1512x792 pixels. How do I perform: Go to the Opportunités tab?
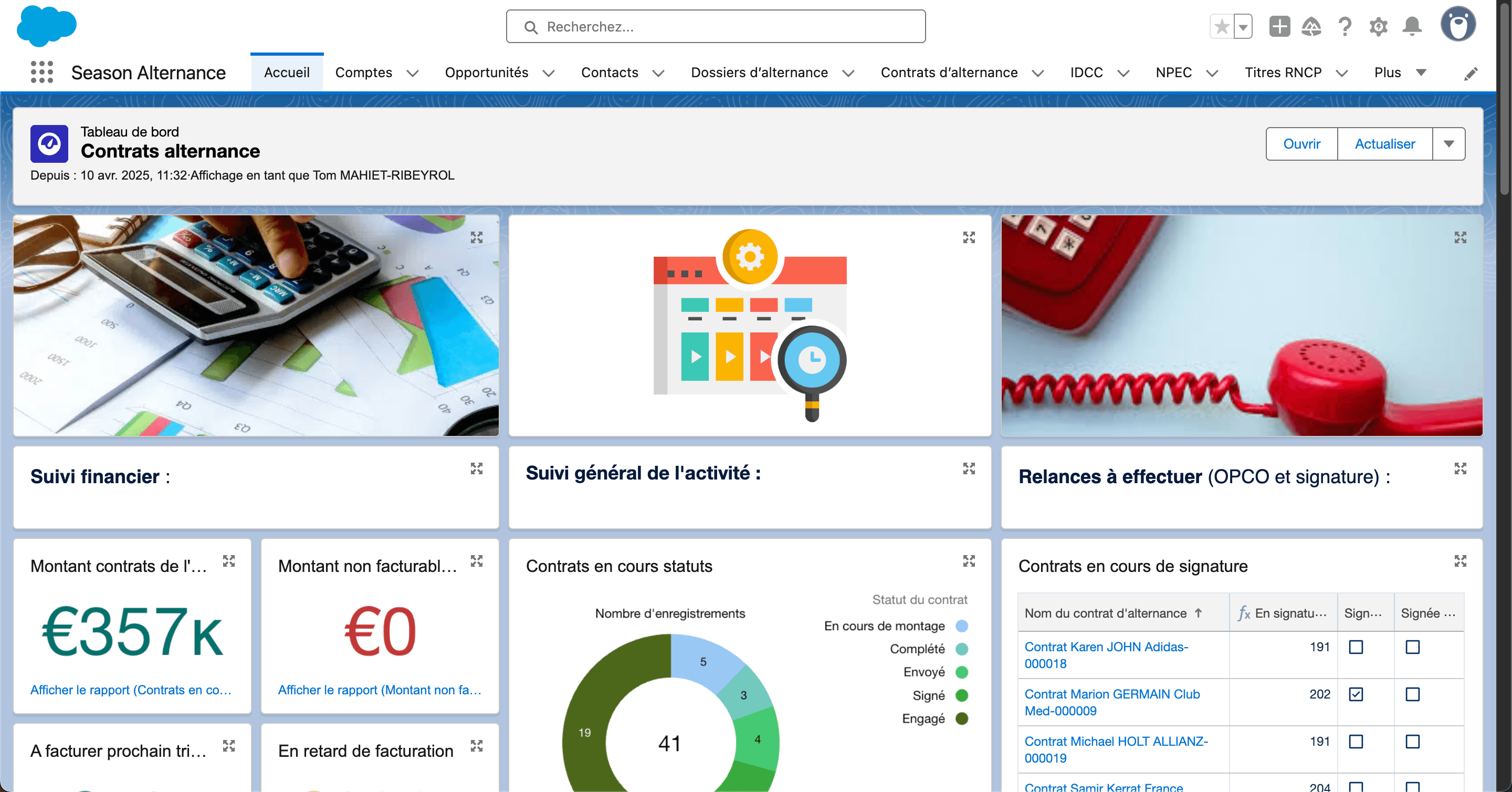coord(487,72)
